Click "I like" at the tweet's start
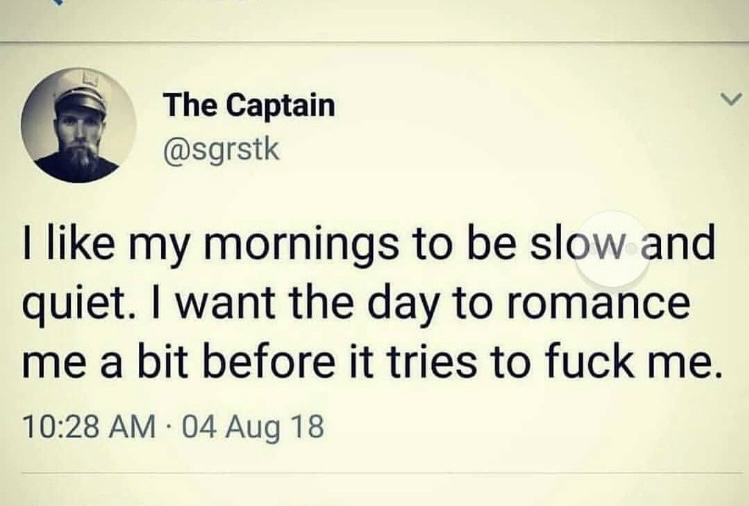This screenshot has height=506, width=749. (59, 246)
